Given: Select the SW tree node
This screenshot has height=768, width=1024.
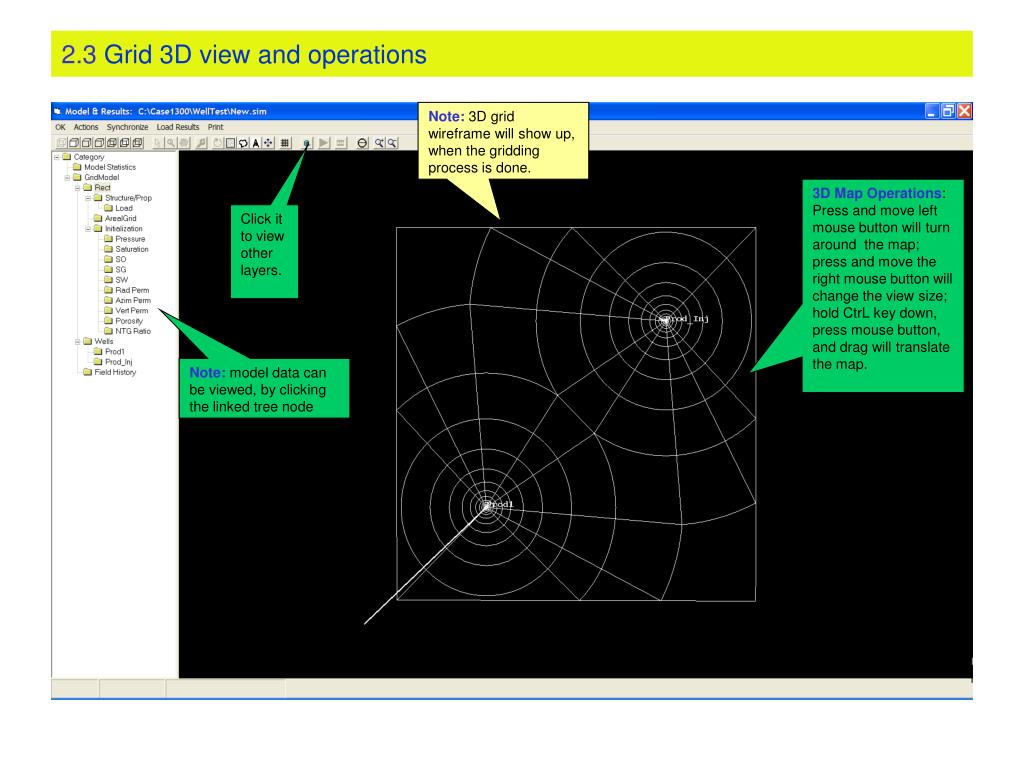Looking at the screenshot, I should tap(121, 280).
